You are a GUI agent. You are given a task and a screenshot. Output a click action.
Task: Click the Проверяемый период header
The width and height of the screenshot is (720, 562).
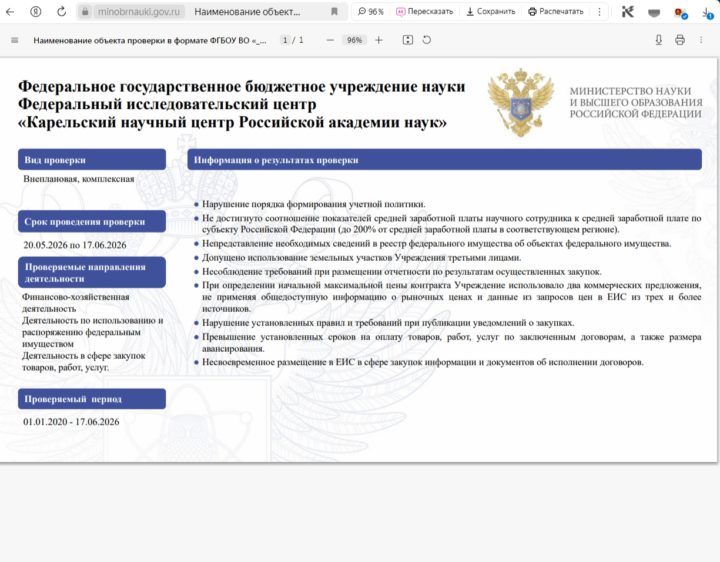tap(92, 399)
